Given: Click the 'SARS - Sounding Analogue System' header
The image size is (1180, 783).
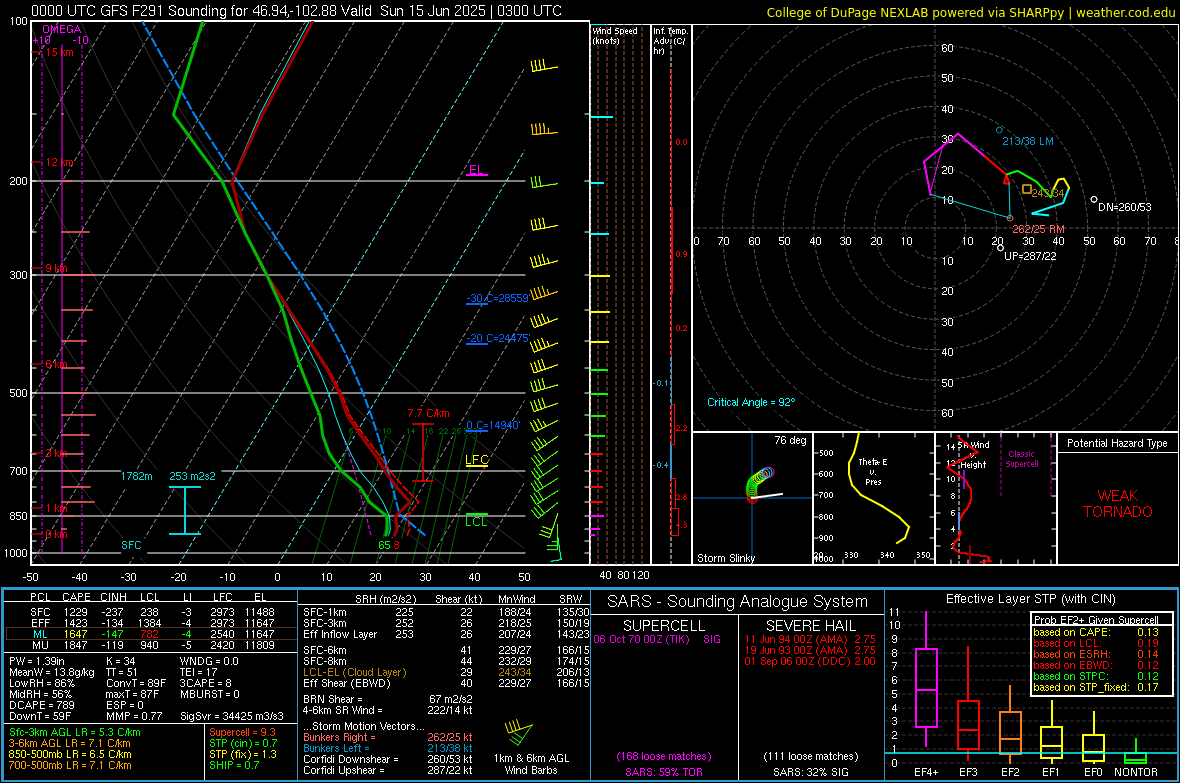Looking at the screenshot, I should (x=738, y=602).
